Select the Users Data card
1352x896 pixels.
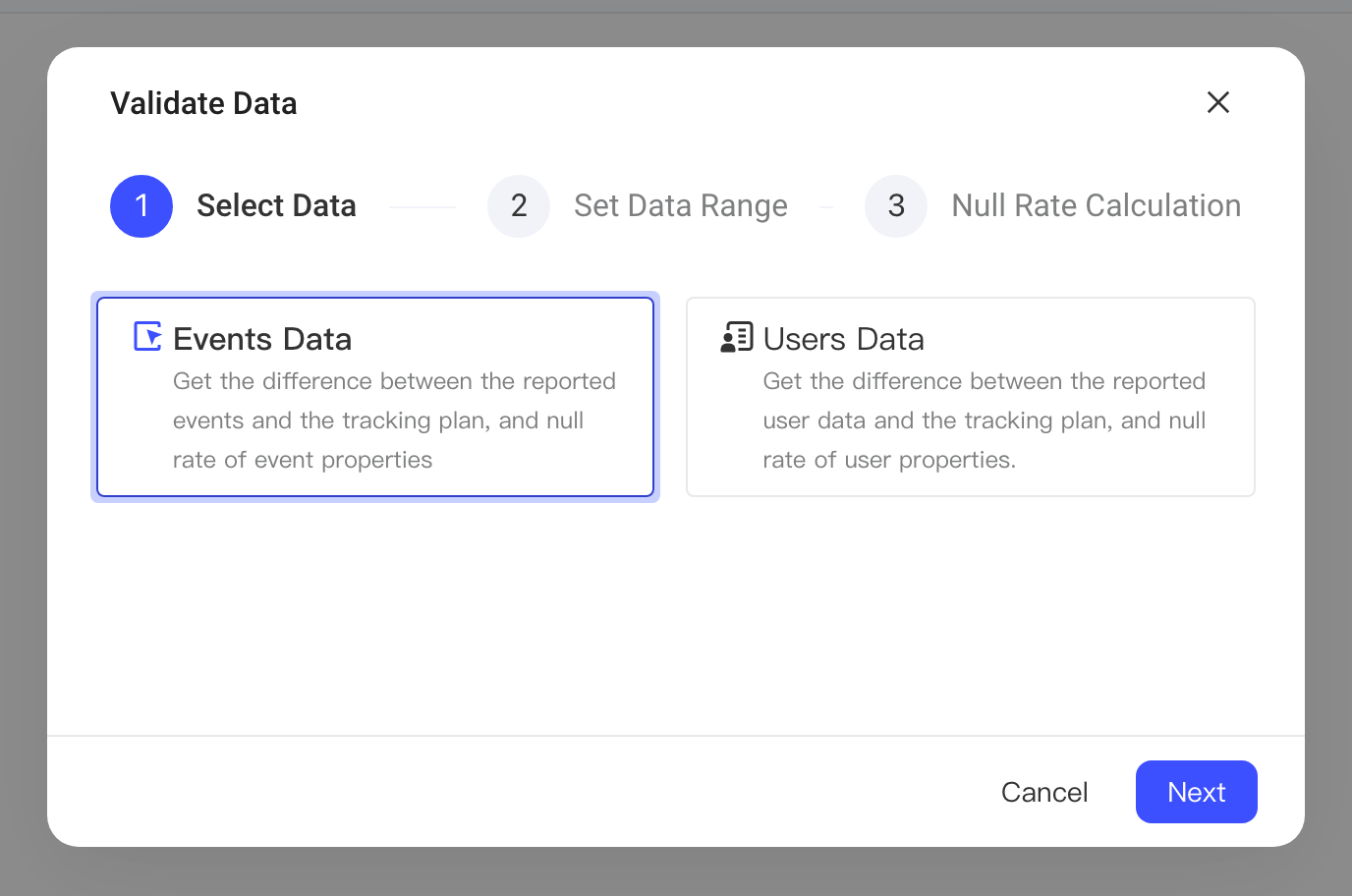(x=971, y=397)
